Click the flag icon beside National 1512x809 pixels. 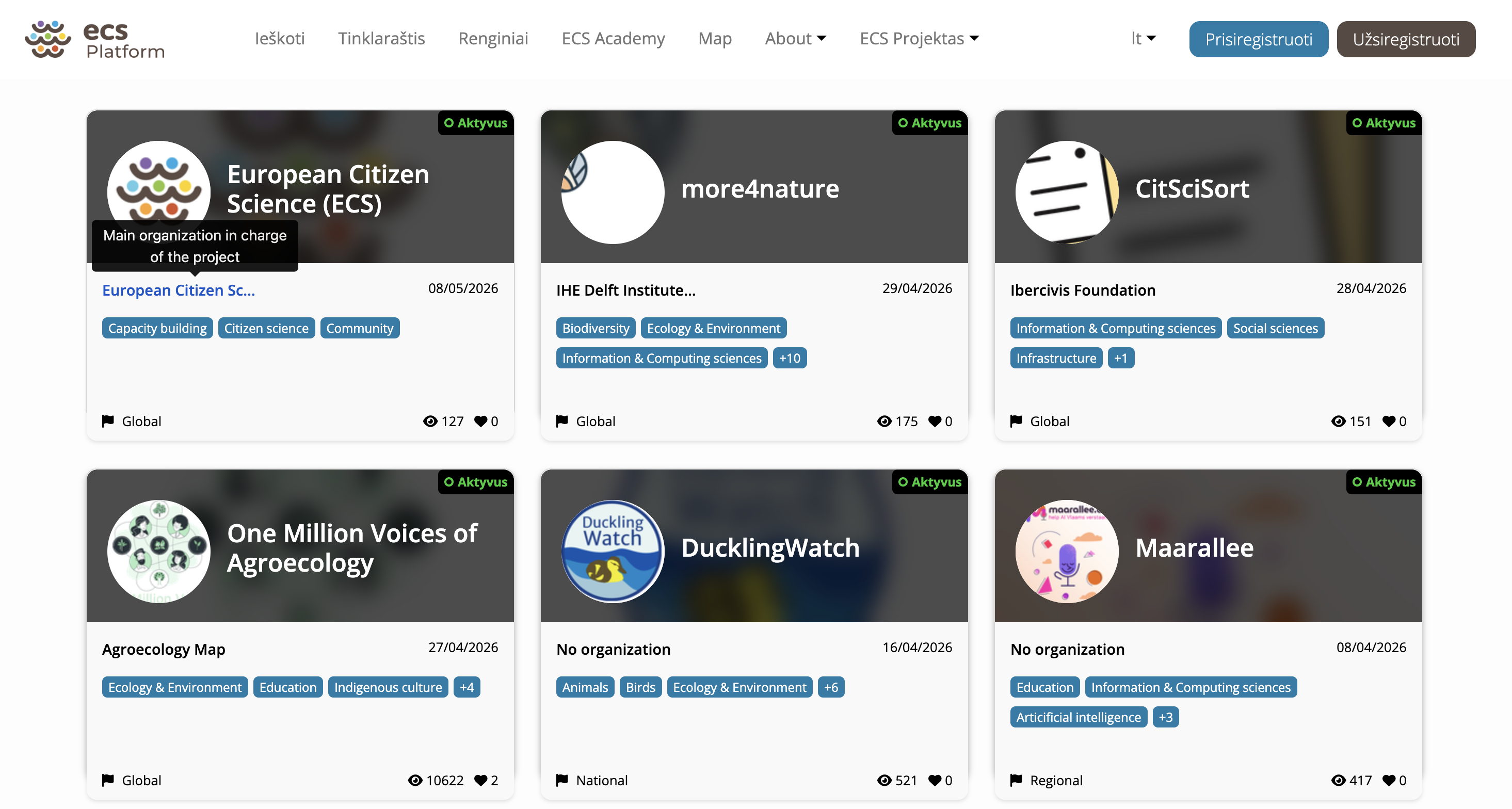click(x=562, y=780)
